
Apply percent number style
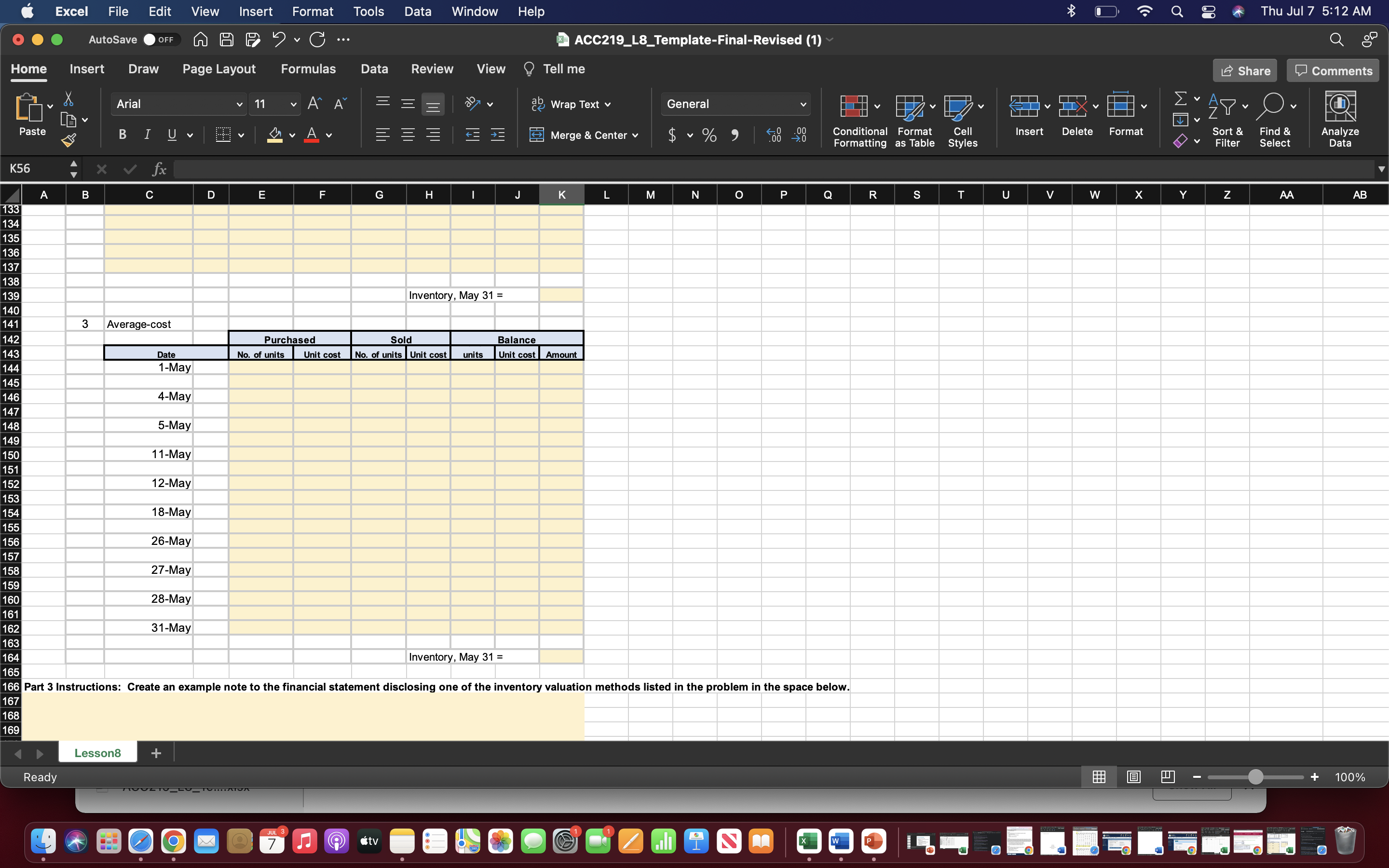709,135
